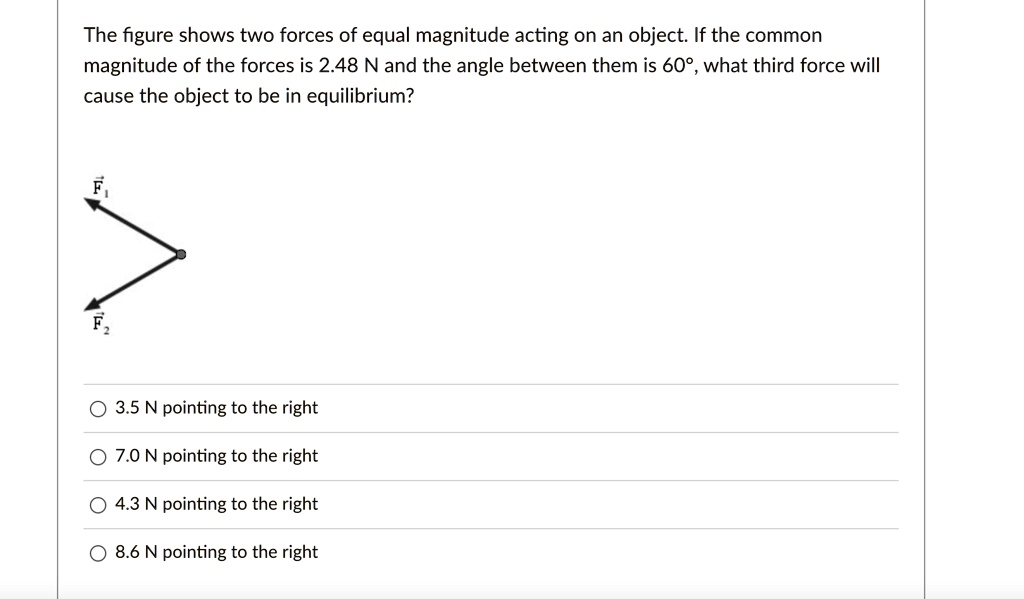Choose the answer text "7.0 N pointing to the right"

(x=216, y=456)
